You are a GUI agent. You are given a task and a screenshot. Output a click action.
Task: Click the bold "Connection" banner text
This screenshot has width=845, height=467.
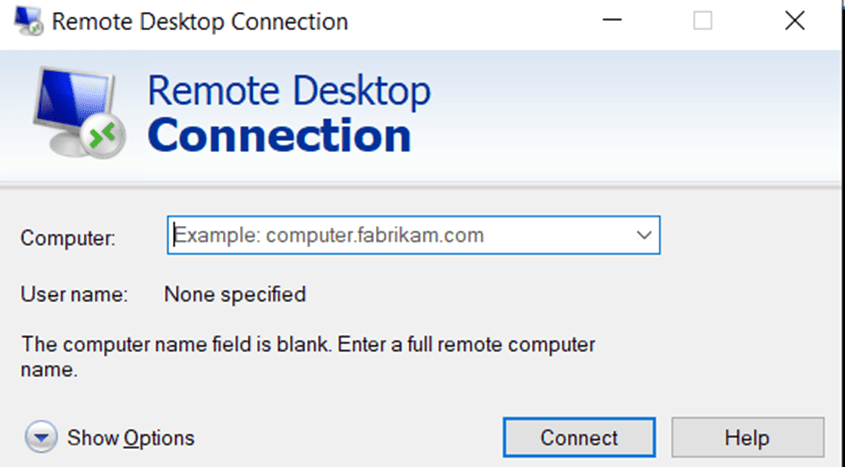[x=279, y=136]
